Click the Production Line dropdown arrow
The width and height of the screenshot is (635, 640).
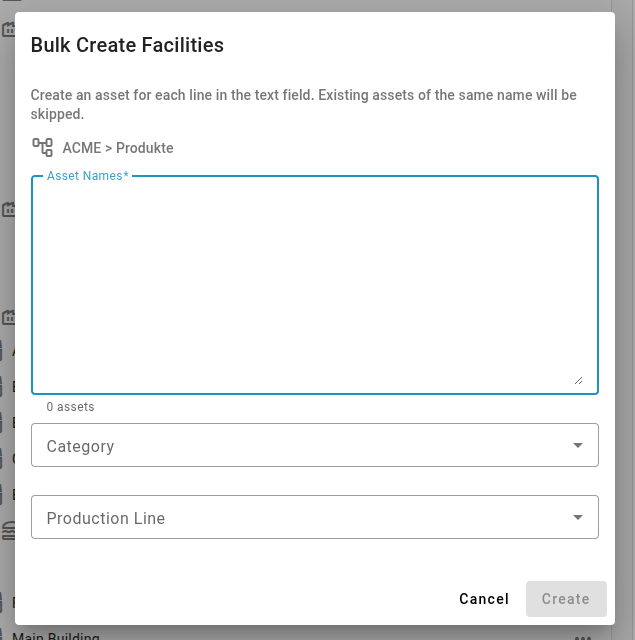tap(577, 518)
